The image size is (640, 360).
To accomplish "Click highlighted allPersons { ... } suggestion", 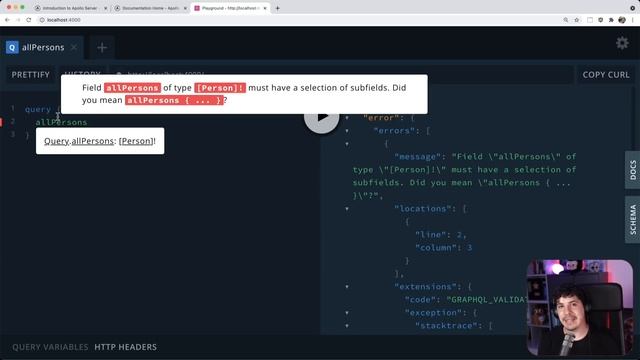I will pyautogui.click(x=174, y=100).
